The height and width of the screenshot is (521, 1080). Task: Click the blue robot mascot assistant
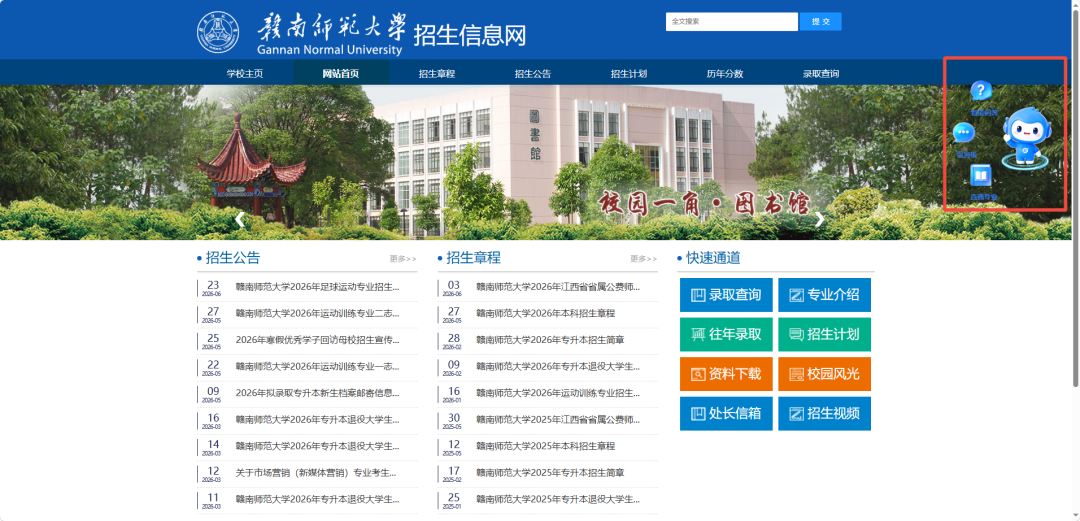[1026, 139]
